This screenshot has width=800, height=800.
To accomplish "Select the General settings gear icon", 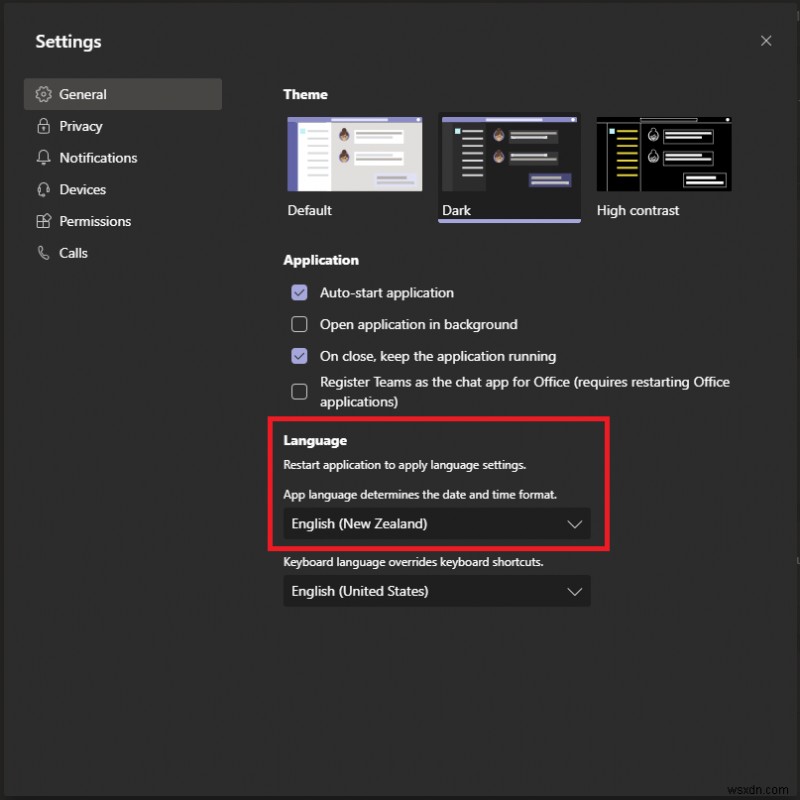I will pyautogui.click(x=43, y=94).
